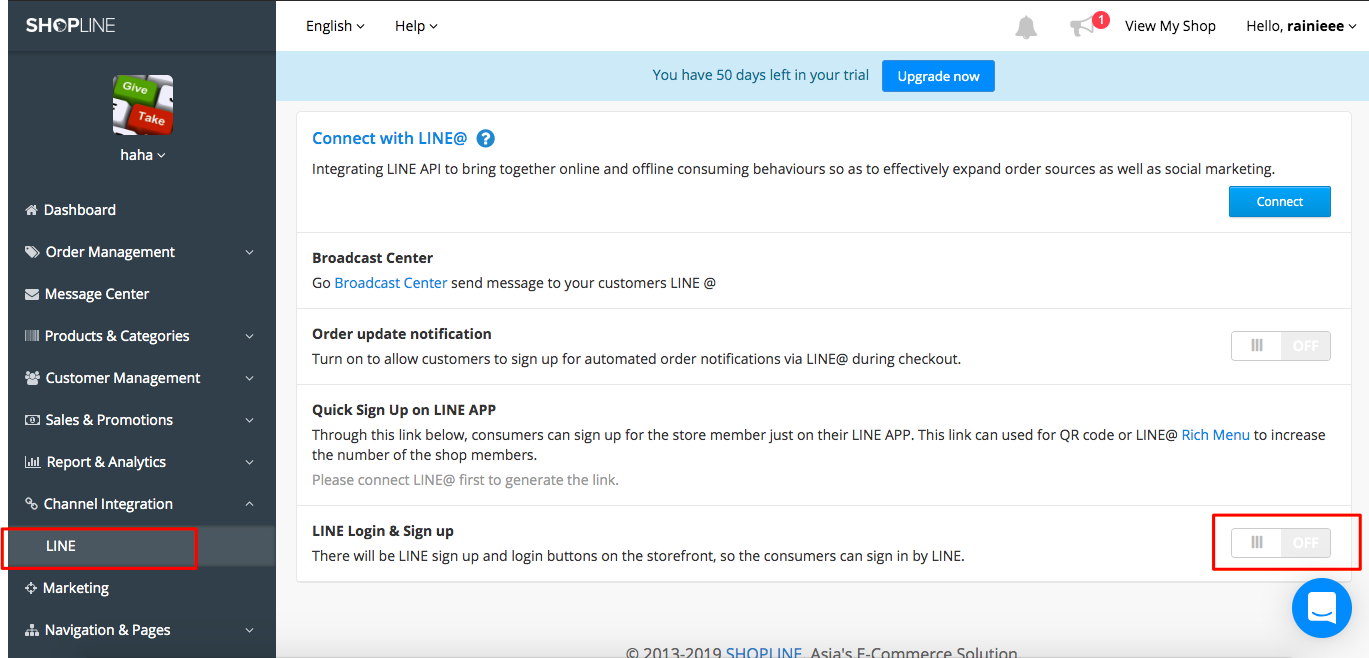Expand Order Management chevron
The width and height of the screenshot is (1369, 658).
pos(250,252)
